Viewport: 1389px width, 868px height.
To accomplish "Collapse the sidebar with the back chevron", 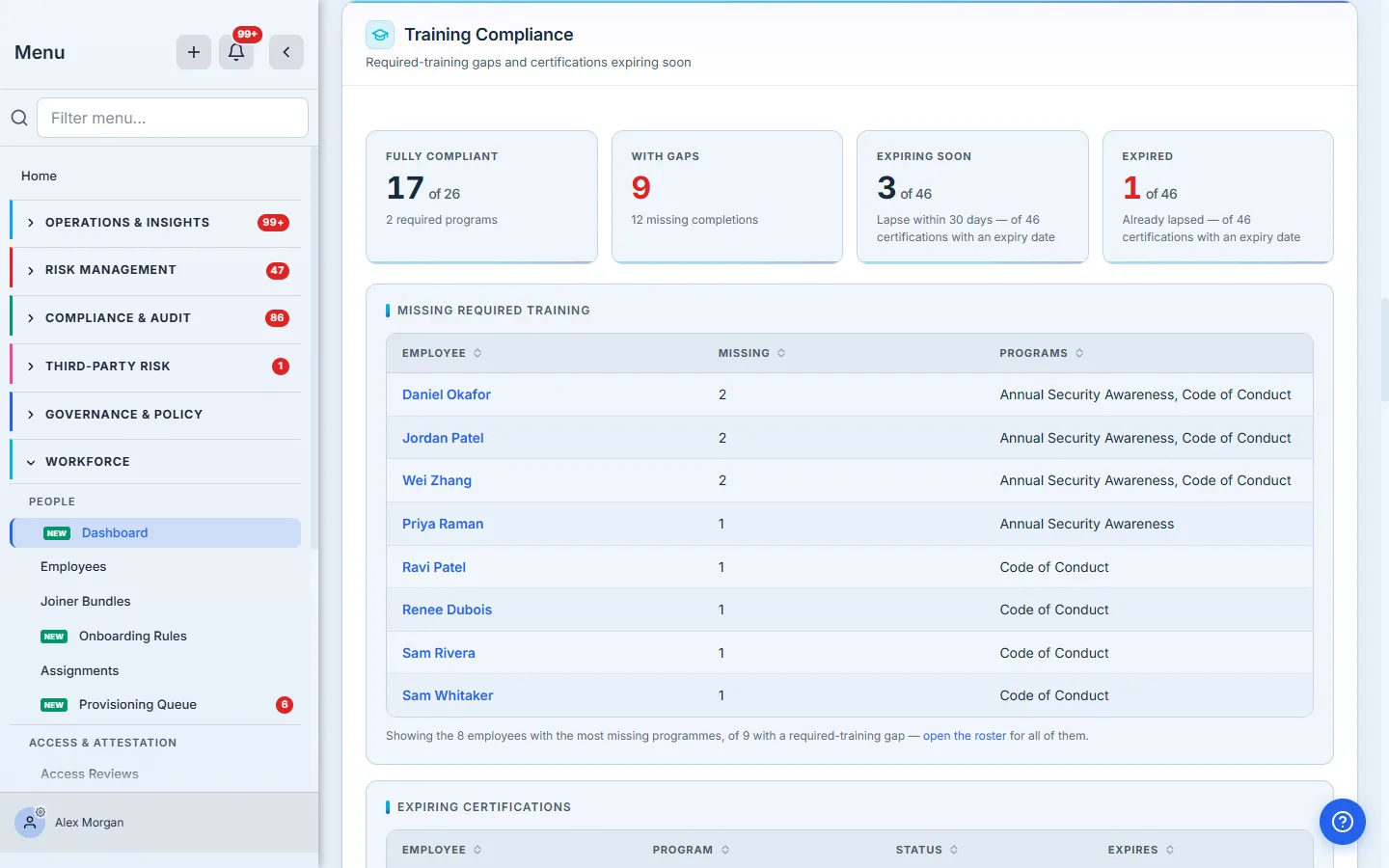I will (286, 52).
